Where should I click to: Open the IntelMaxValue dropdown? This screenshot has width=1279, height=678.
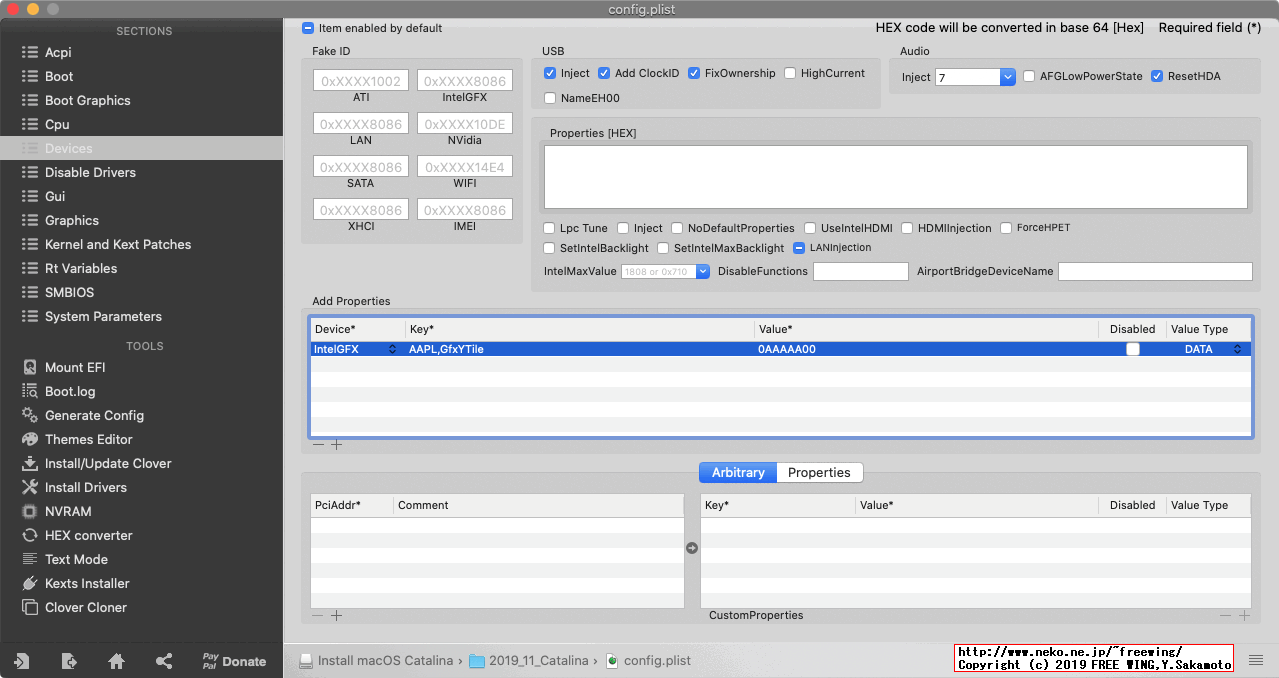[x=703, y=271]
